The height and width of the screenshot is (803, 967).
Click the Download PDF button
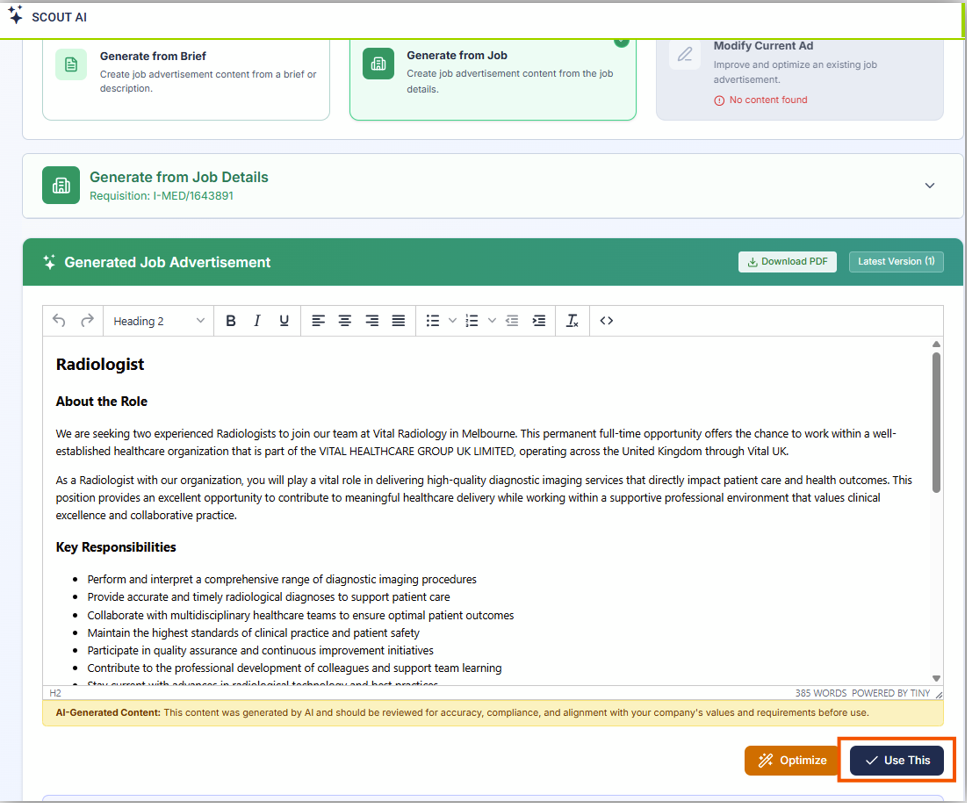787,262
